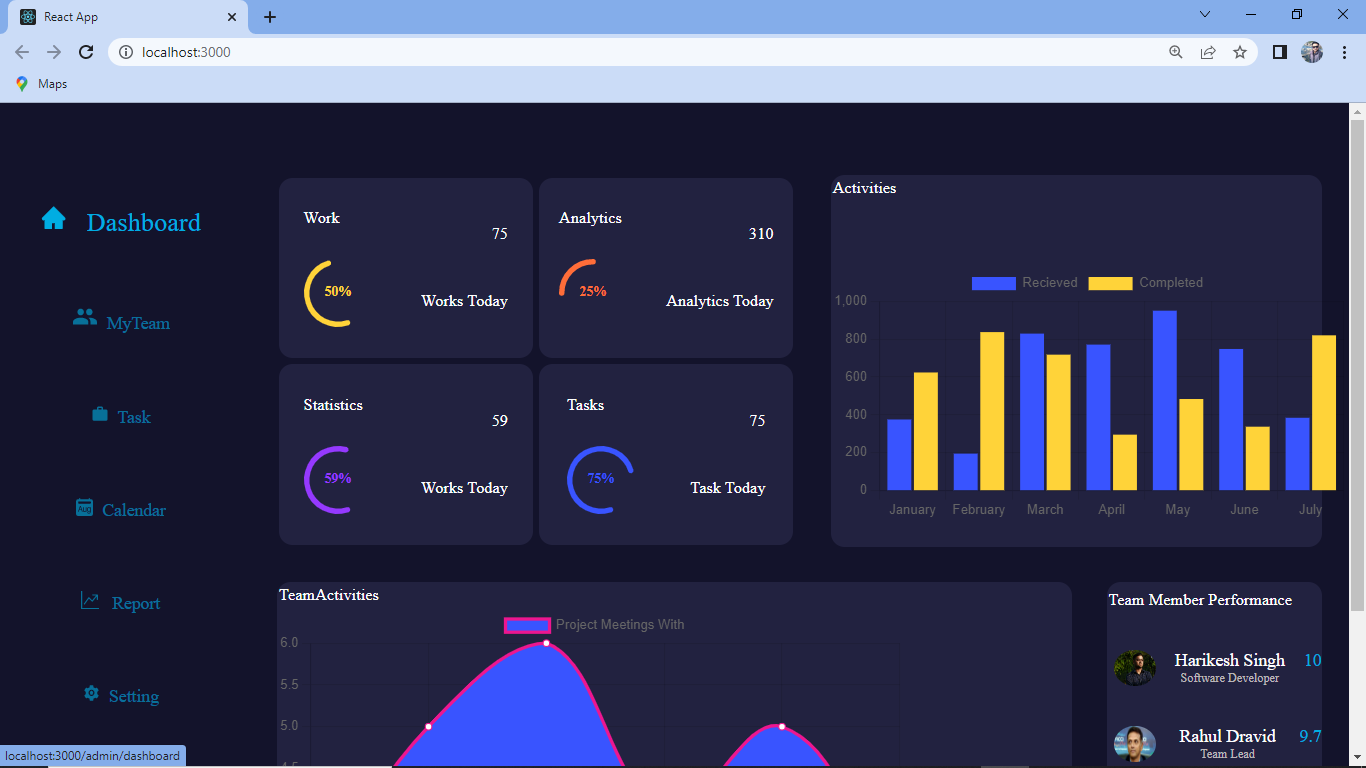Image resolution: width=1366 pixels, height=768 pixels.
Task: Open tab search dropdown chevron
Action: pos(1205,14)
